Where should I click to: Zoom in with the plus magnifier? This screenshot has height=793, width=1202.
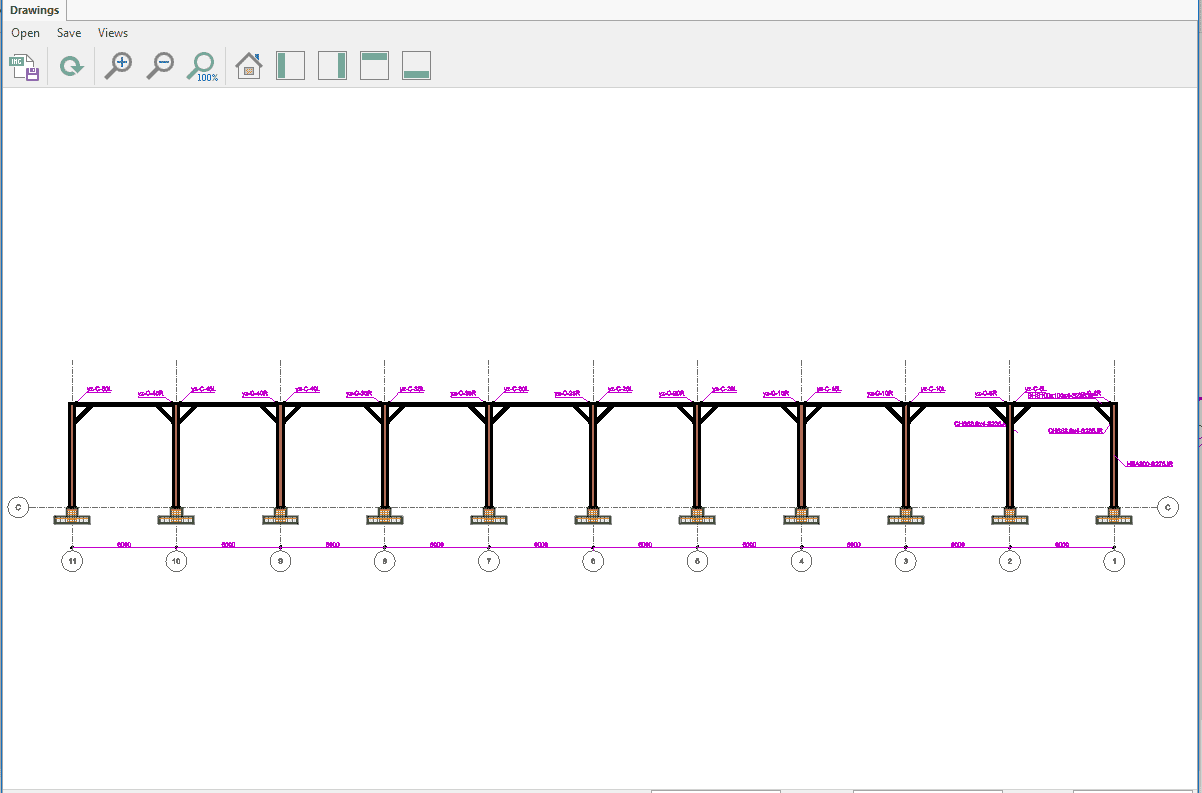[118, 66]
